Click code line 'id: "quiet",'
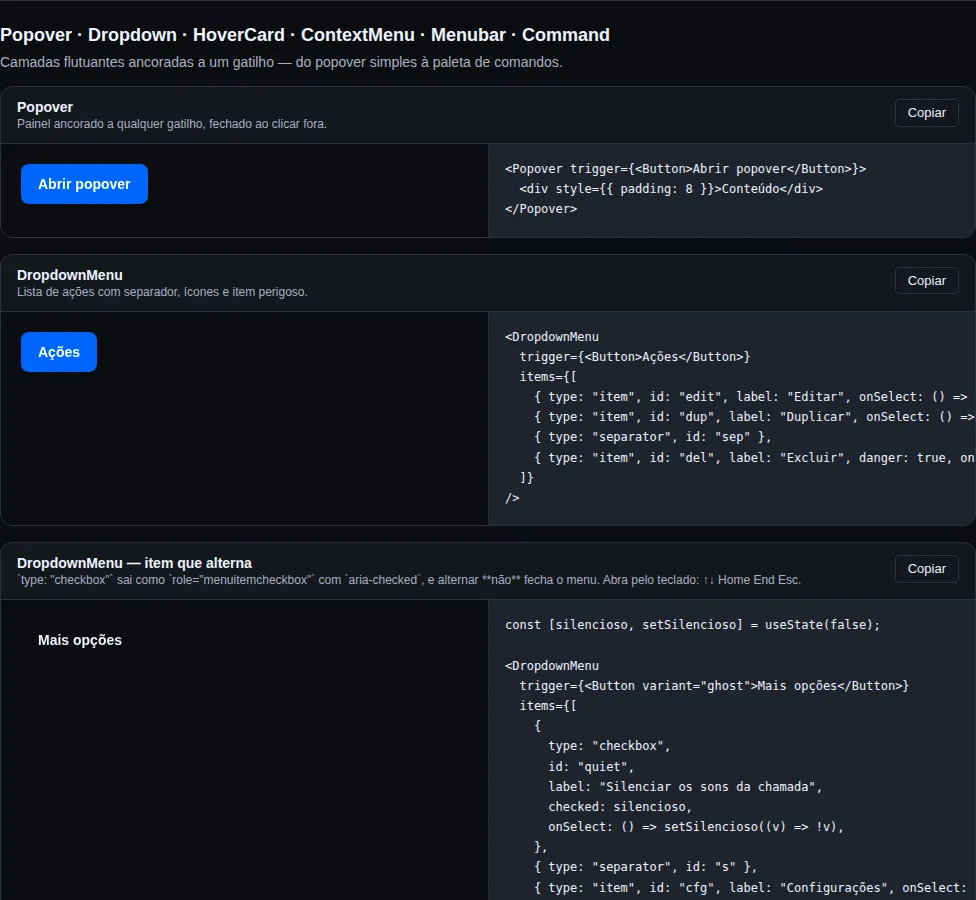 tap(591, 767)
